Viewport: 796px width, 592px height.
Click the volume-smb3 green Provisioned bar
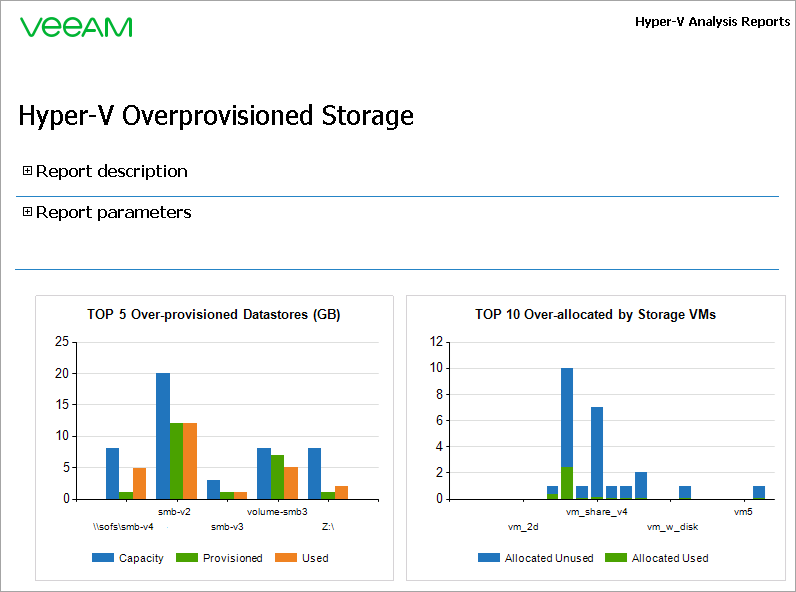click(x=277, y=477)
